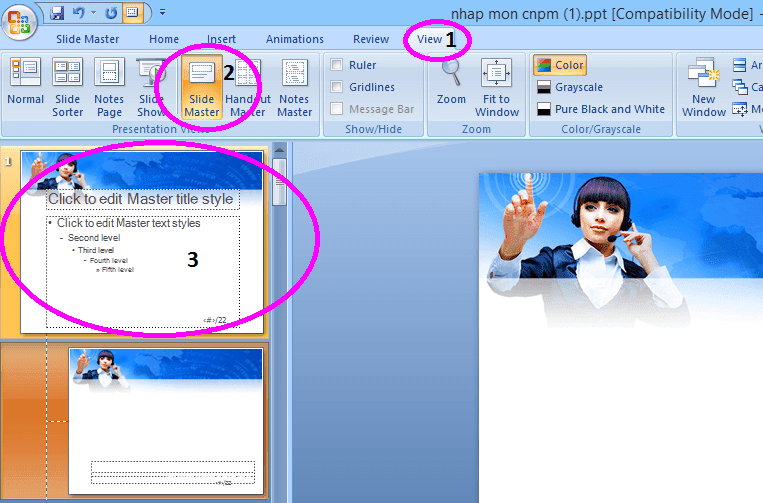
Task: Click thumbnail pane scrollbar up arrow
Action: pyautogui.click(x=279, y=150)
